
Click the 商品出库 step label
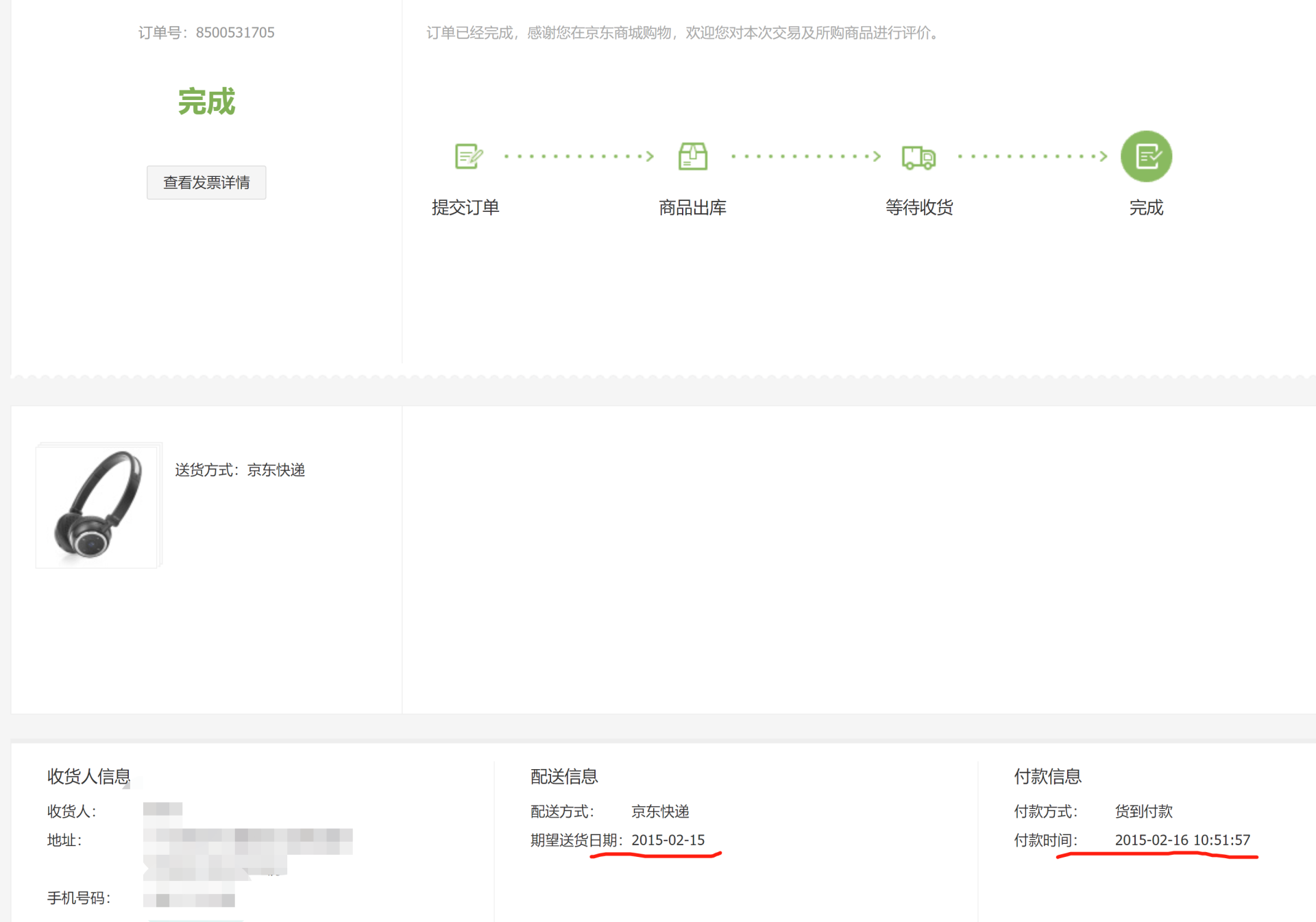coord(692,208)
